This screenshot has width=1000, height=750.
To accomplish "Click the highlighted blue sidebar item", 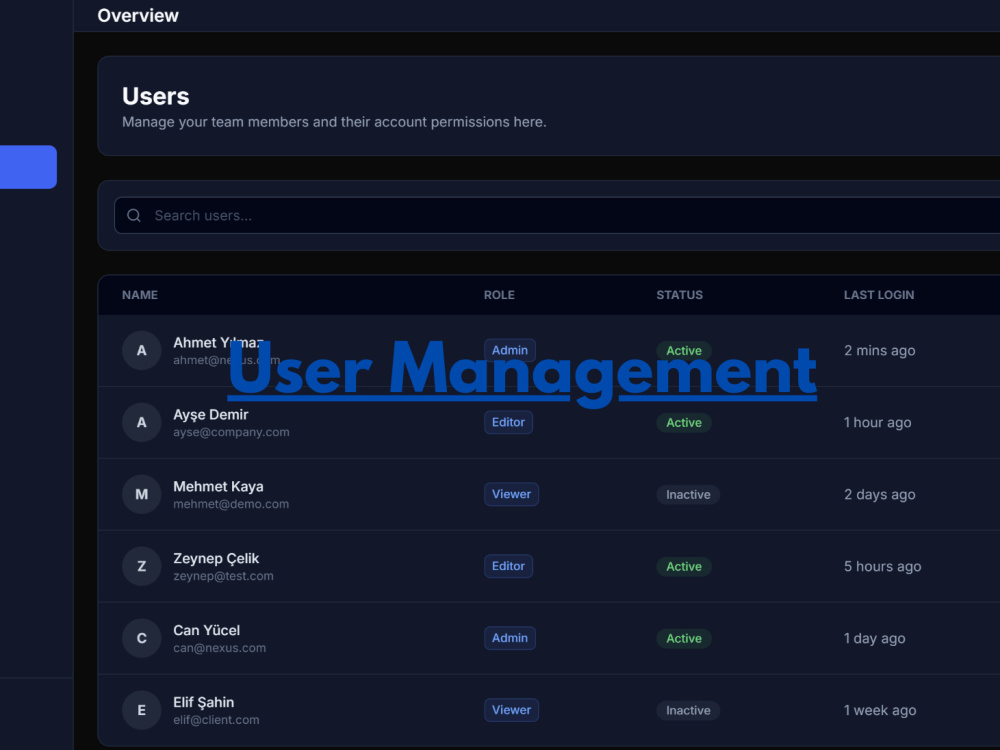I will coord(28,167).
